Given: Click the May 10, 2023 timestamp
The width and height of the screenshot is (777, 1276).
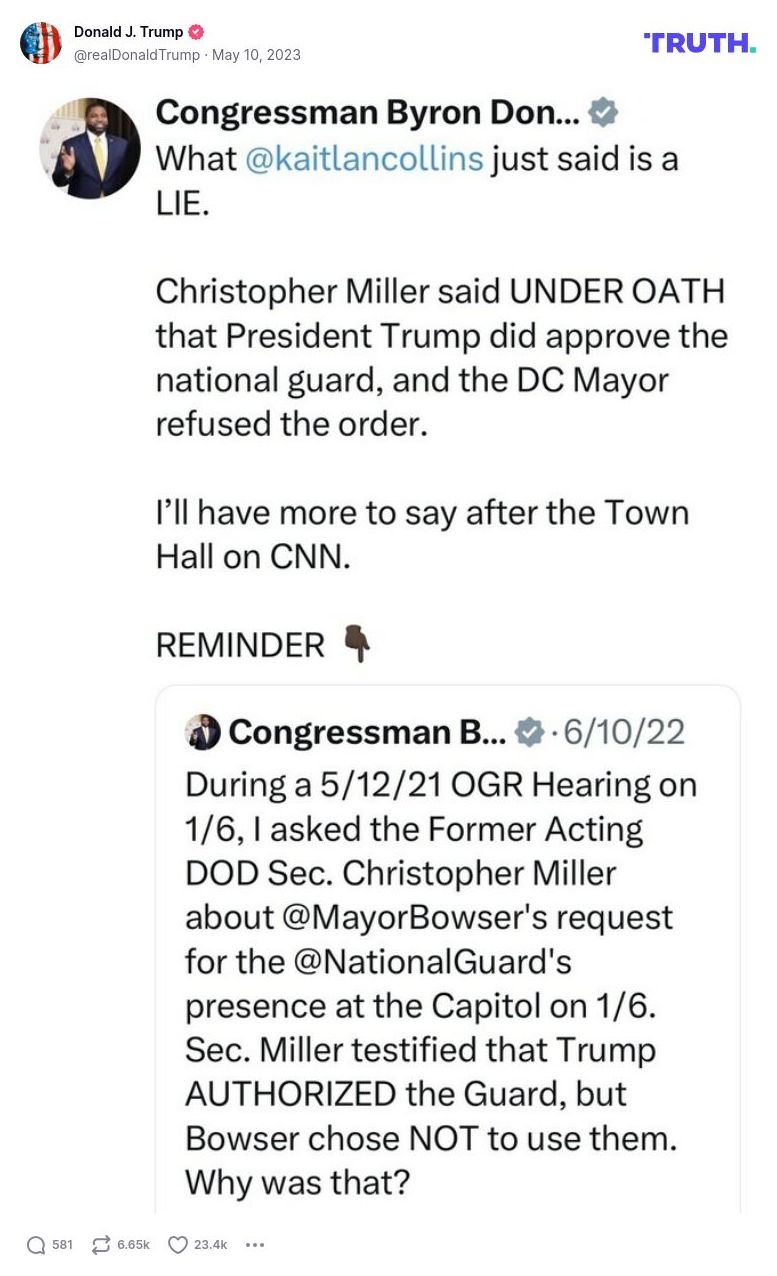Looking at the screenshot, I should point(256,55).
